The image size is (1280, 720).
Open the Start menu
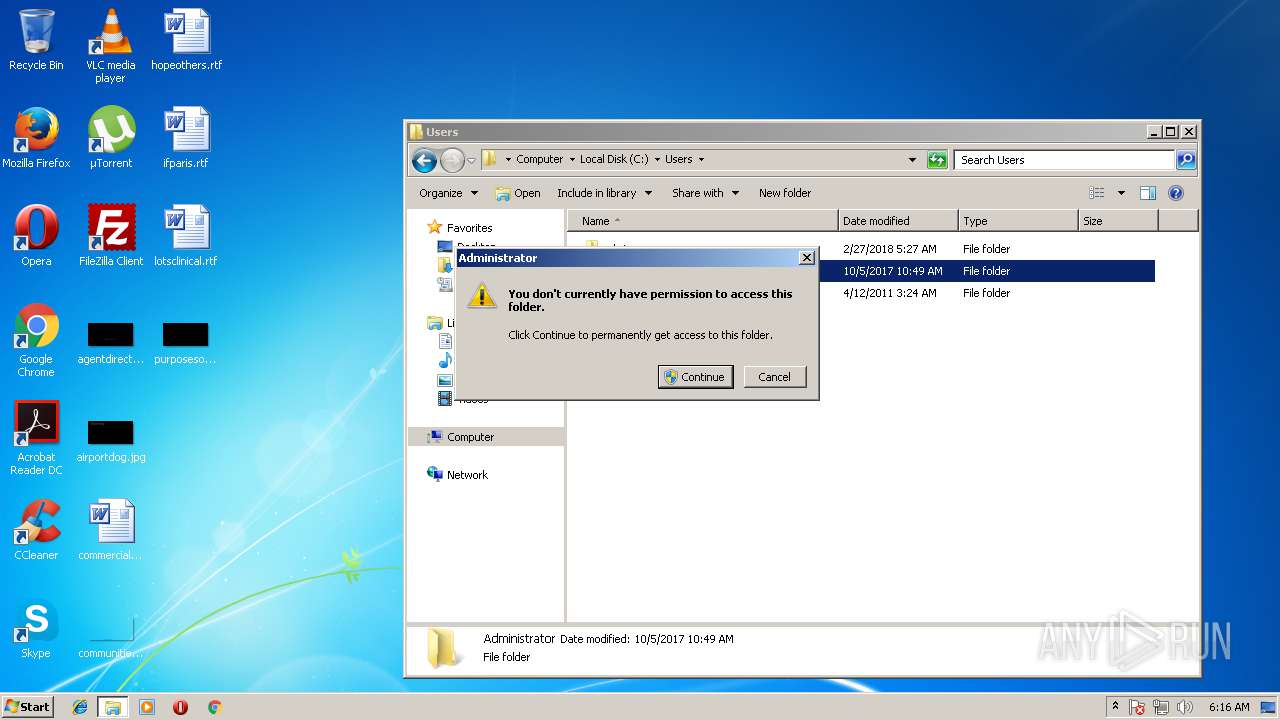(x=28, y=706)
